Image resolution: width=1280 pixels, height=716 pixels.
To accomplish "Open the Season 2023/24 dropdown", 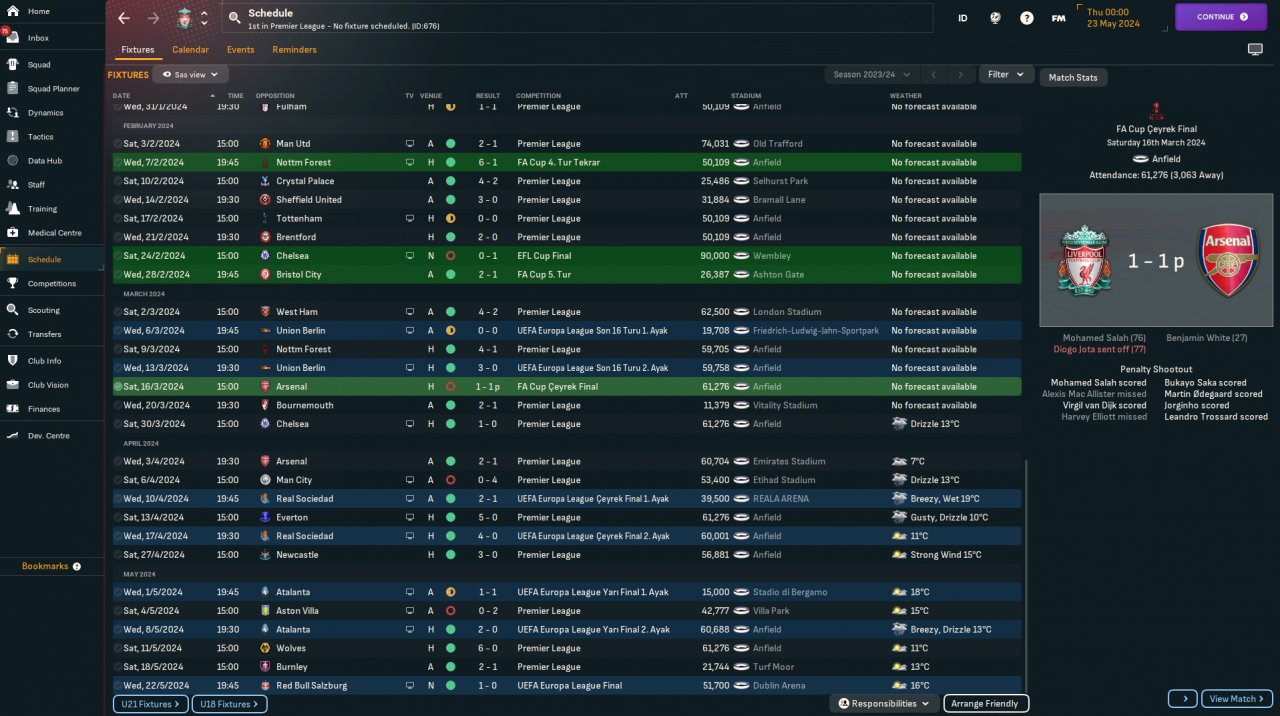I will pos(870,74).
